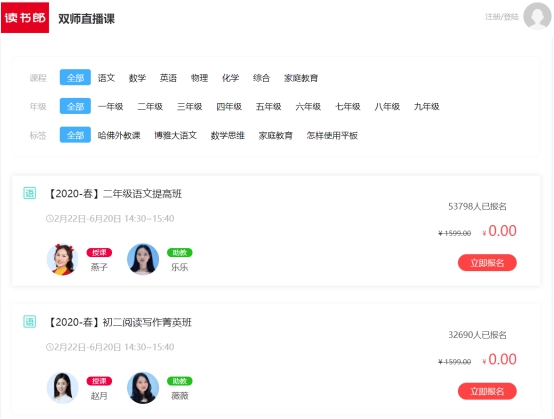Open assistant 乐乐's avatar photo
The height and width of the screenshot is (419, 554).
(x=143, y=260)
